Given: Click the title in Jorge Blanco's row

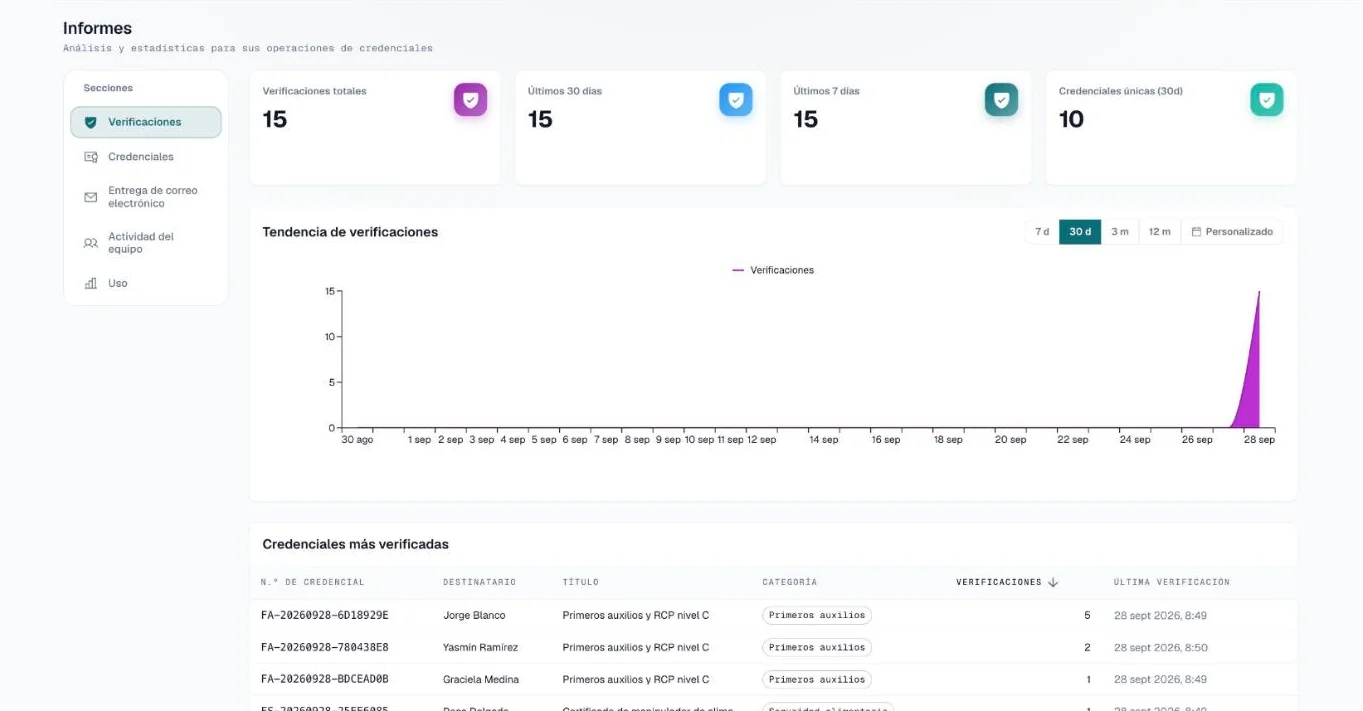Looking at the screenshot, I should pos(636,615).
